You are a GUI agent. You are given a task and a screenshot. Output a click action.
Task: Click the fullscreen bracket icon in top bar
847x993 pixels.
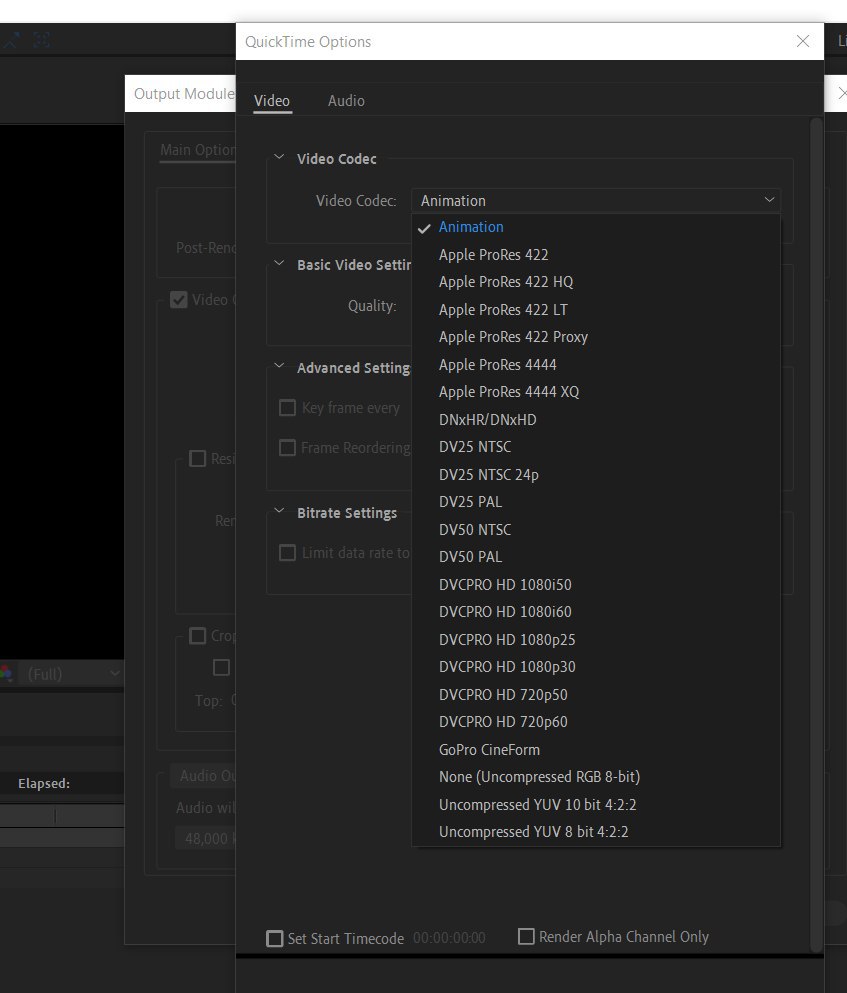click(41, 41)
